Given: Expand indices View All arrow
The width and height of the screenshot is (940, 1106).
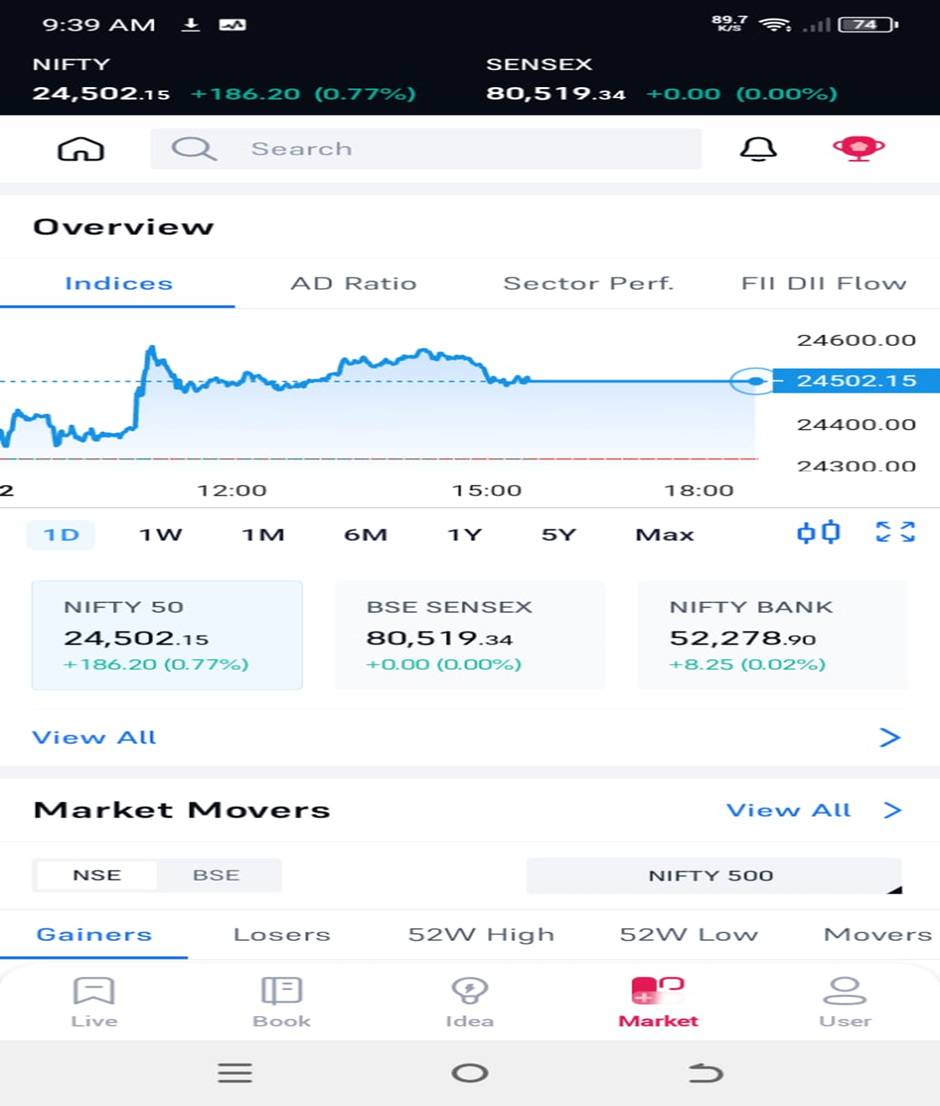Looking at the screenshot, I should tap(890, 737).
